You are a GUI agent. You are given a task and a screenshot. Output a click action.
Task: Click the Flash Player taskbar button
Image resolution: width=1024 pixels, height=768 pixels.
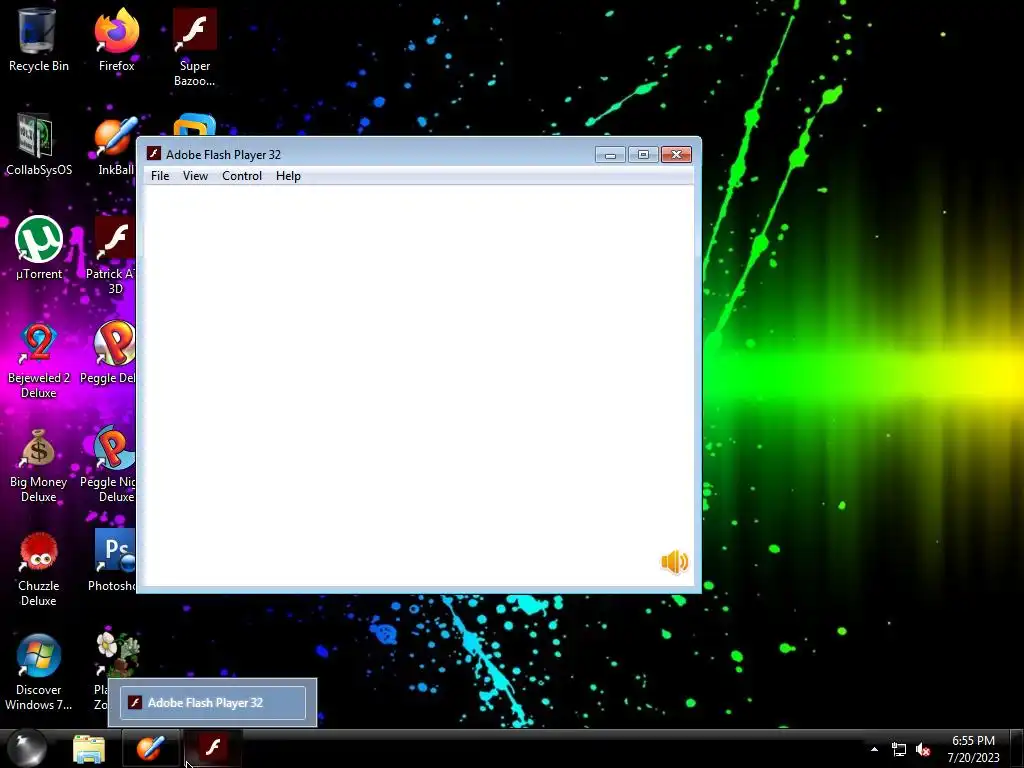tap(212, 749)
